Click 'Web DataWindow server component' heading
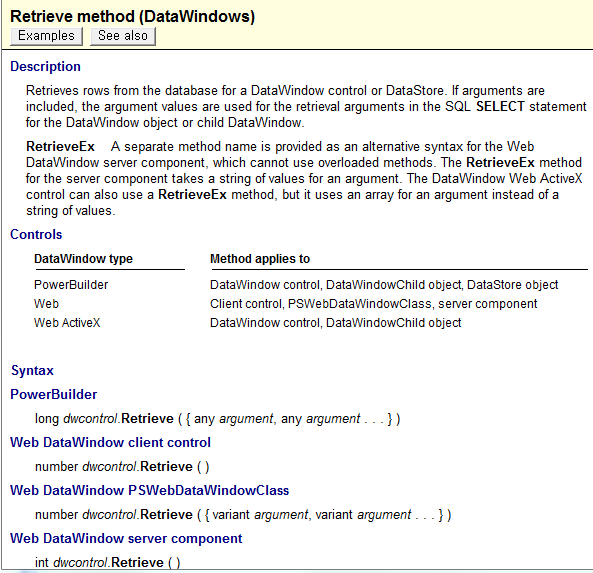The image size is (593, 573). (x=126, y=538)
